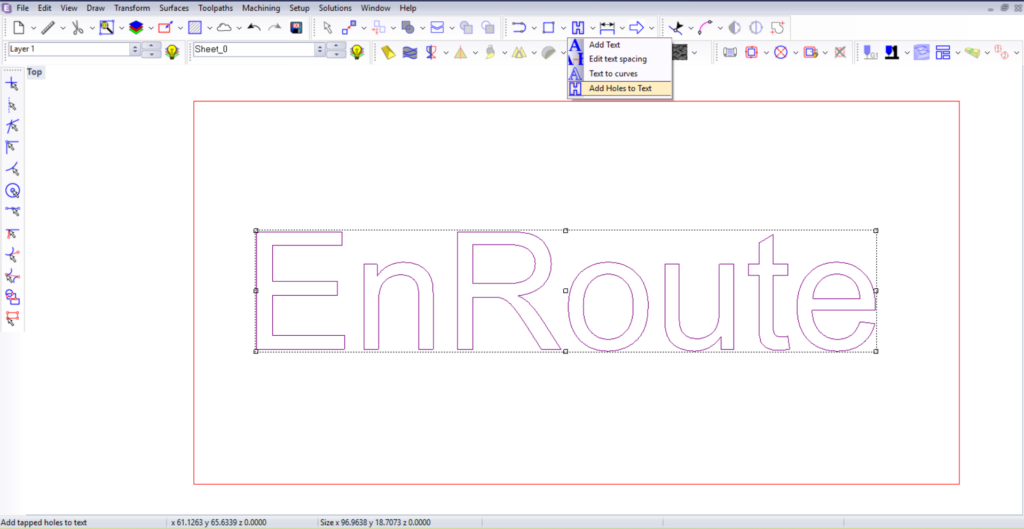Open the Machining menu

click(261, 8)
